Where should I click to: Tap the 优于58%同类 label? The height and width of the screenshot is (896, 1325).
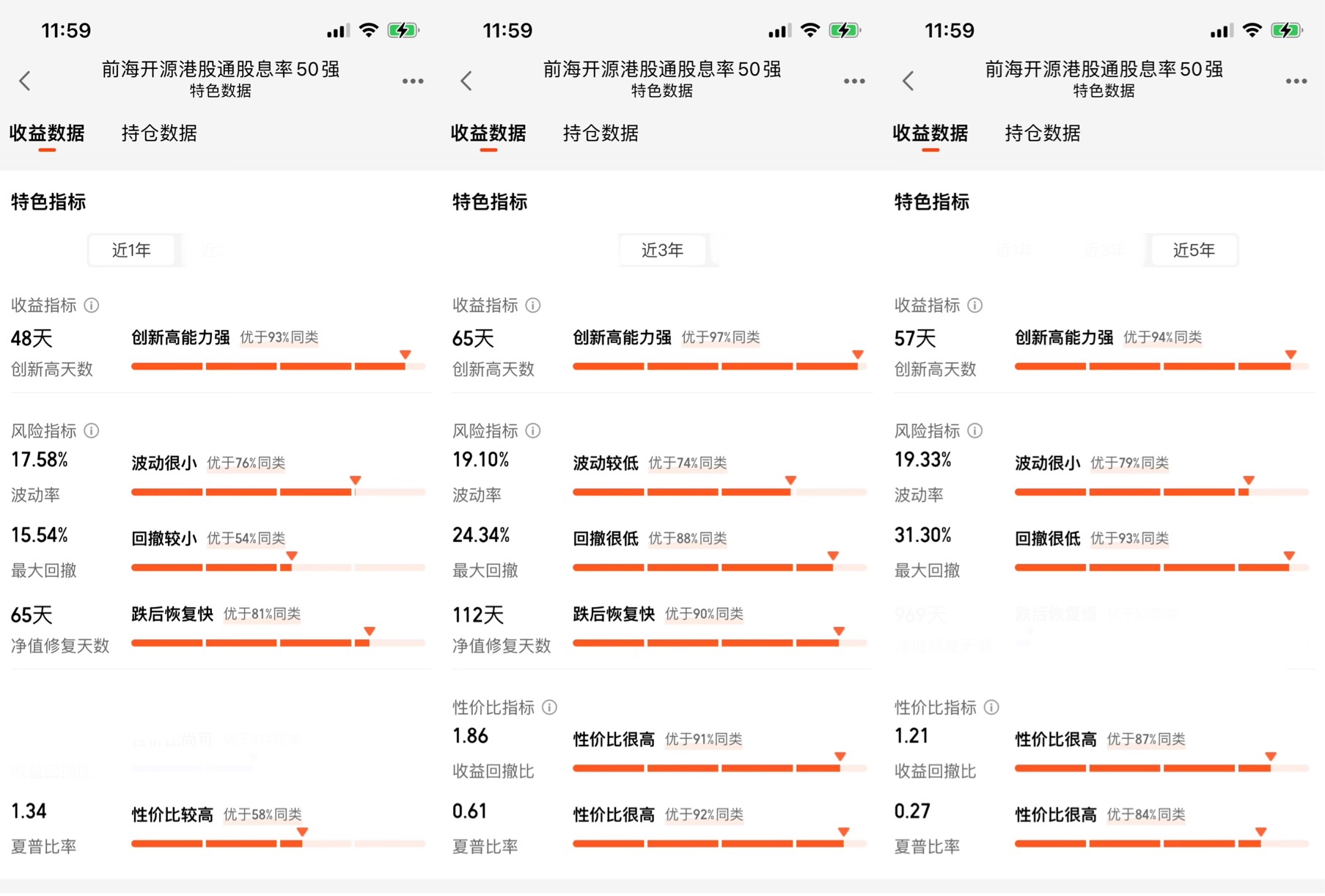point(263,815)
